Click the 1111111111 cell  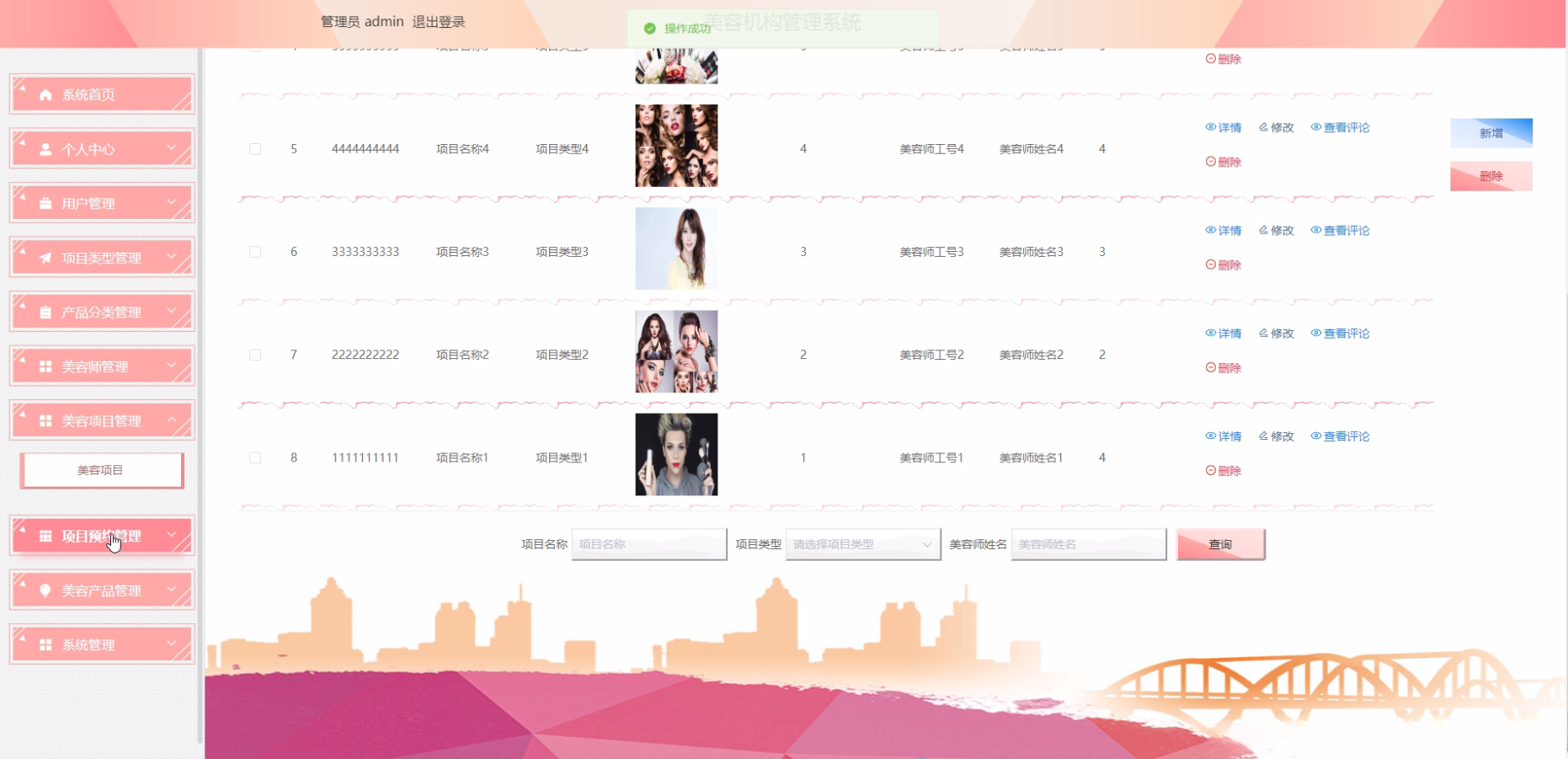(x=365, y=457)
